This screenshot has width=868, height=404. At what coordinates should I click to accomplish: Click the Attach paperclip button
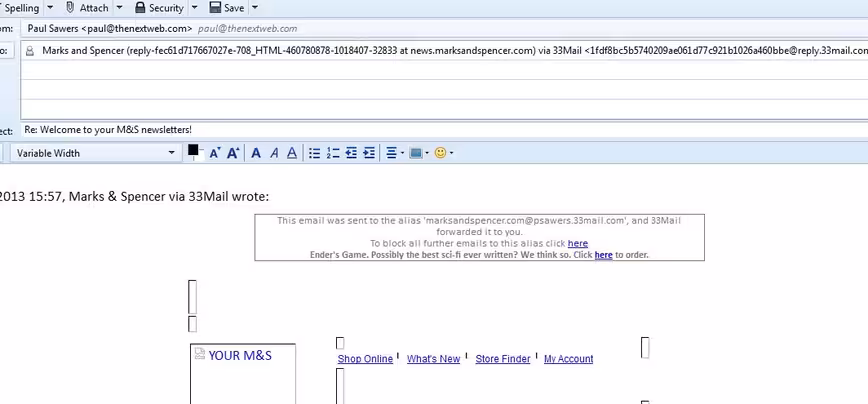coord(87,8)
